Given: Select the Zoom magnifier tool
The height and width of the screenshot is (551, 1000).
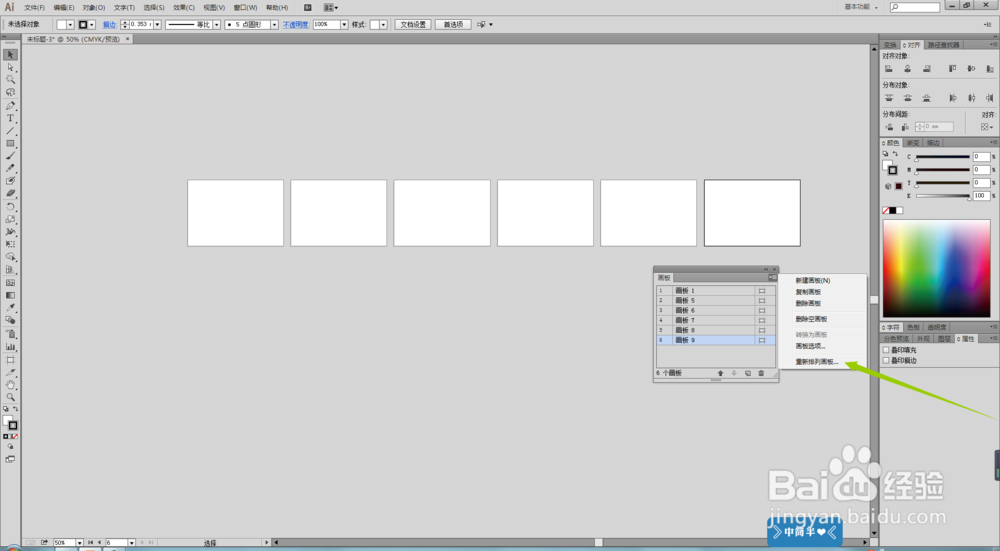Looking at the screenshot, I should click(10, 397).
